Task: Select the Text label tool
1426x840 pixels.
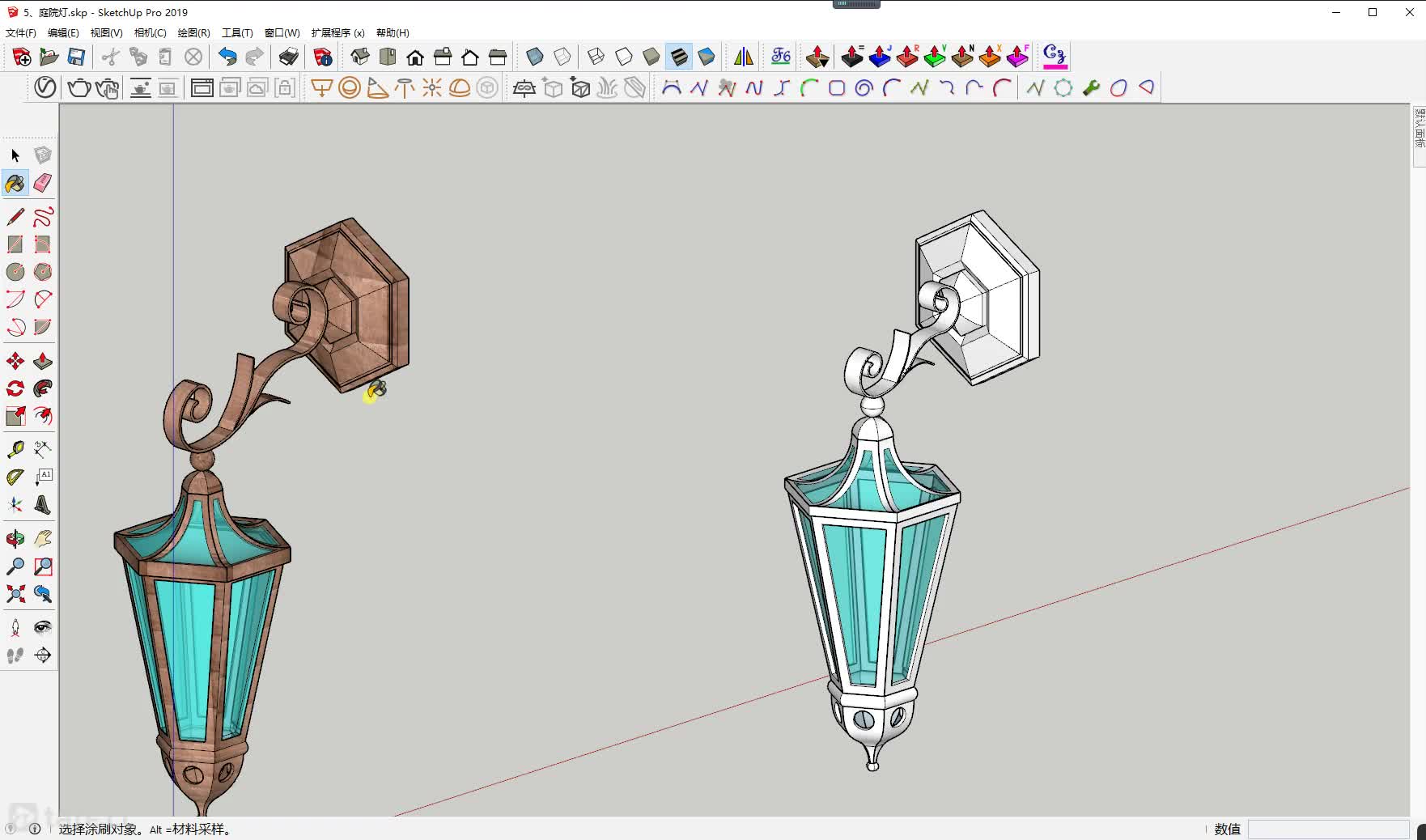Action: click(x=43, y=477)
